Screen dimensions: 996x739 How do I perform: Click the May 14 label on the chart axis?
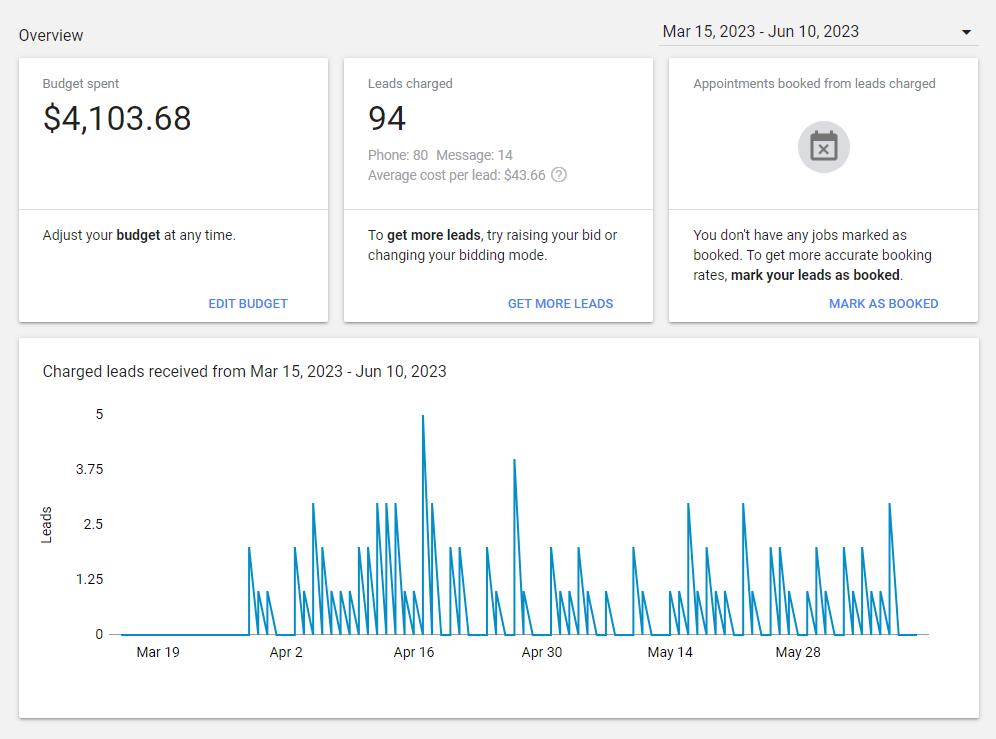[670, 652]
